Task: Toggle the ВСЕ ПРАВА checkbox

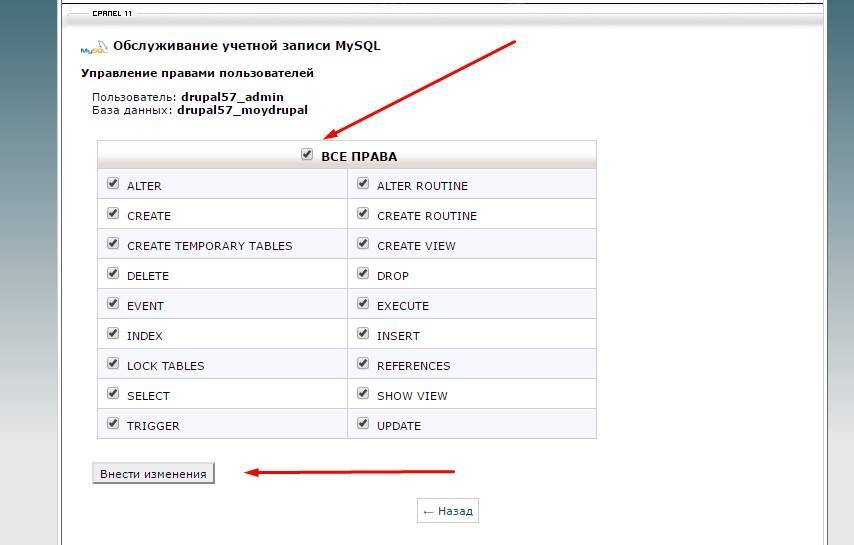Action: pos(307,154)
